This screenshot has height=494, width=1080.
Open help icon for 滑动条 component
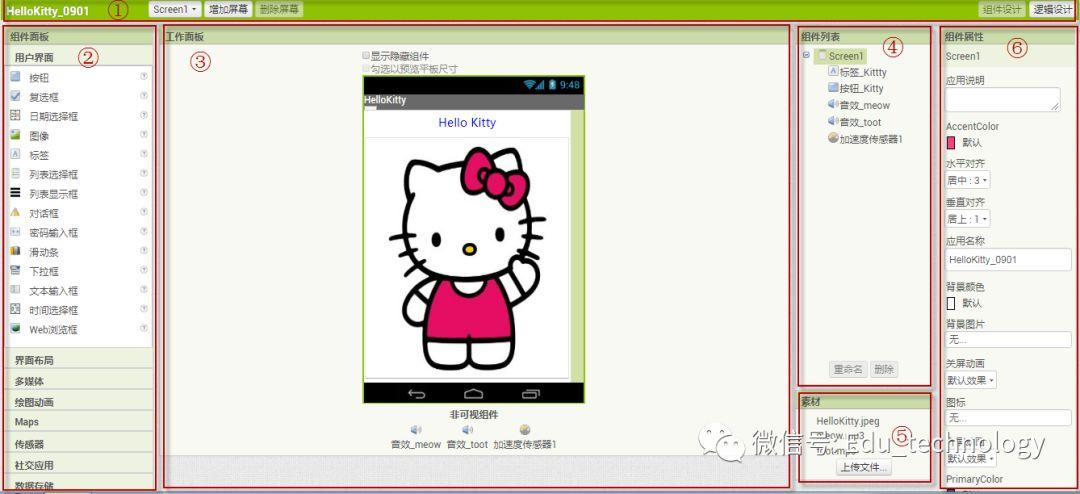[144, 251]
